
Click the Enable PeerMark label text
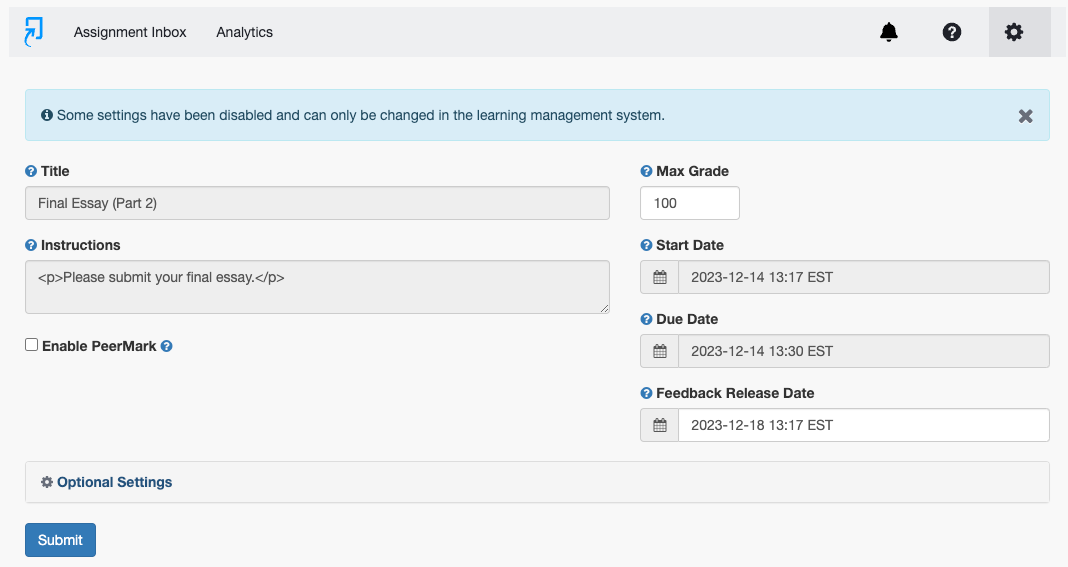[x=99, y=346]
